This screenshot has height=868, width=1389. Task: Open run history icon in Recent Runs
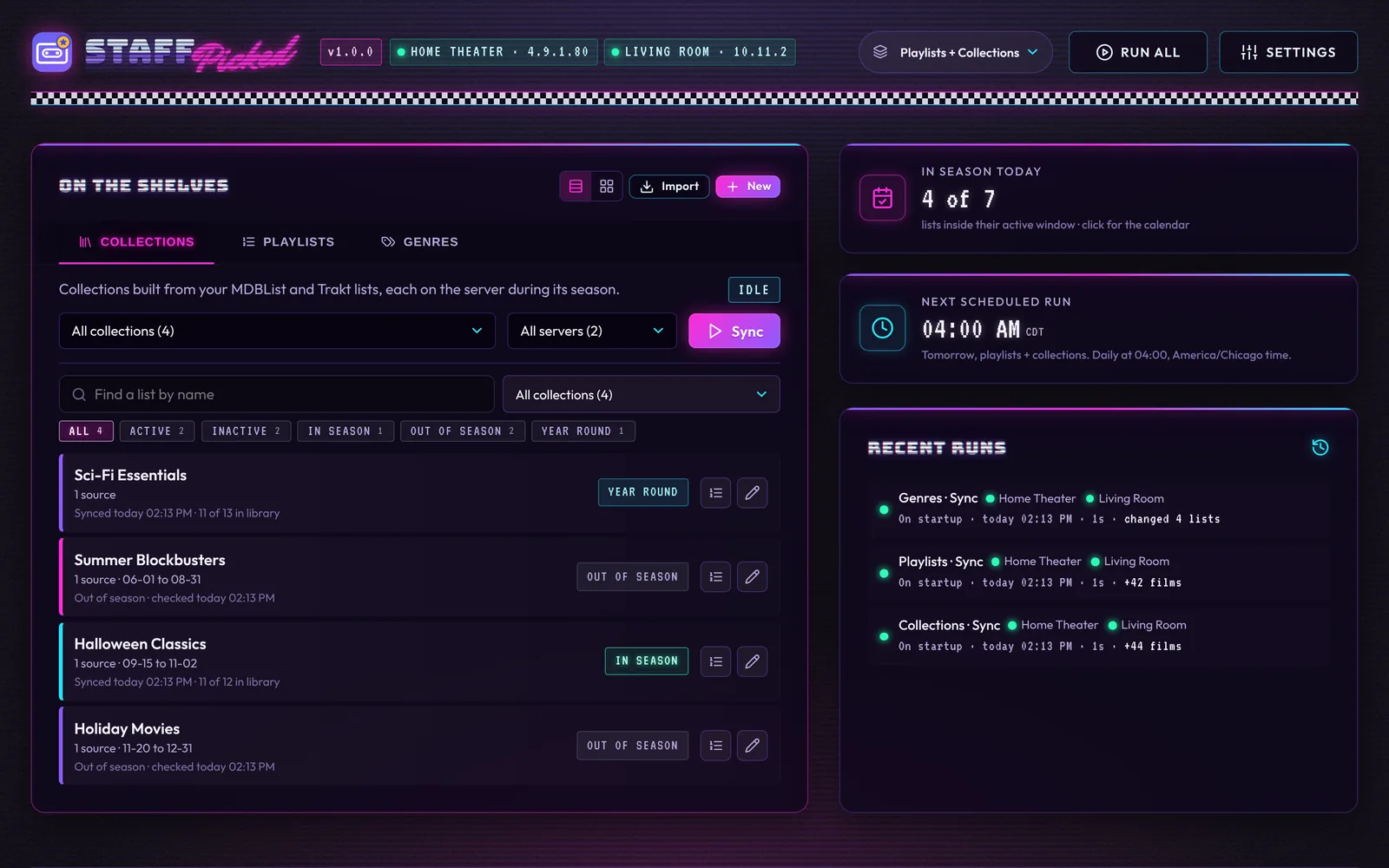1320,448
